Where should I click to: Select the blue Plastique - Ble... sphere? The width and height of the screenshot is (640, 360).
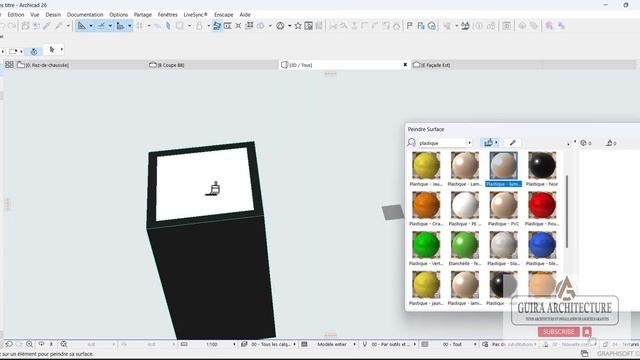pos(542,244)
